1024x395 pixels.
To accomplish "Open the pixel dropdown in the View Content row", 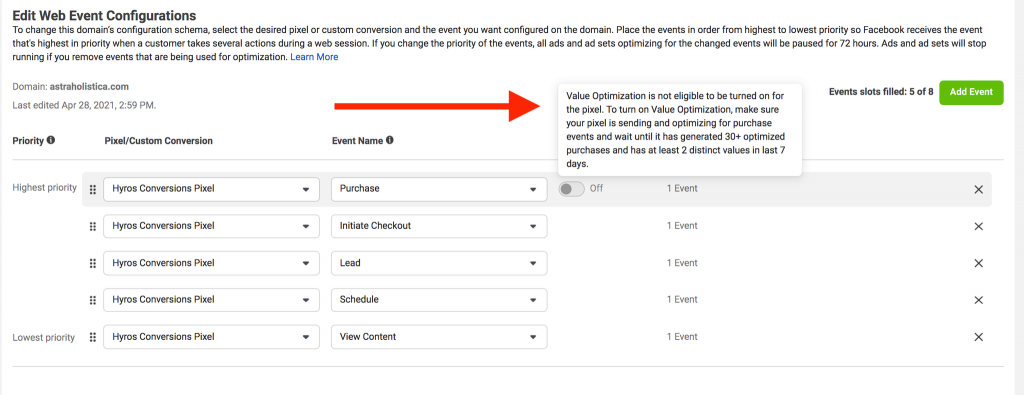I will 212,337.
